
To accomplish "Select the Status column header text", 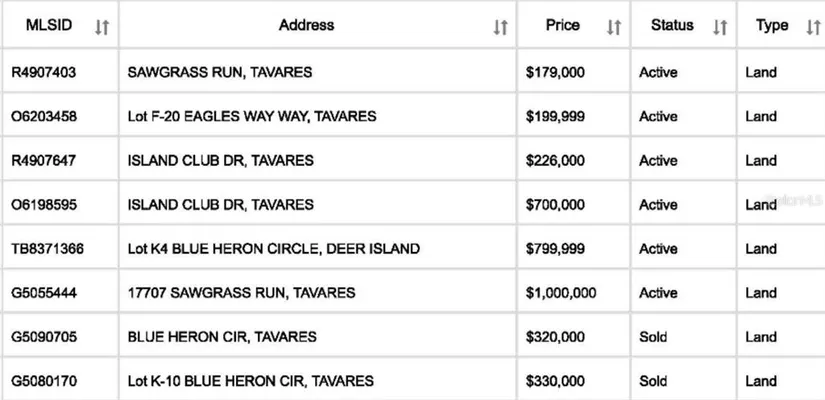I will tap(671, 25).
